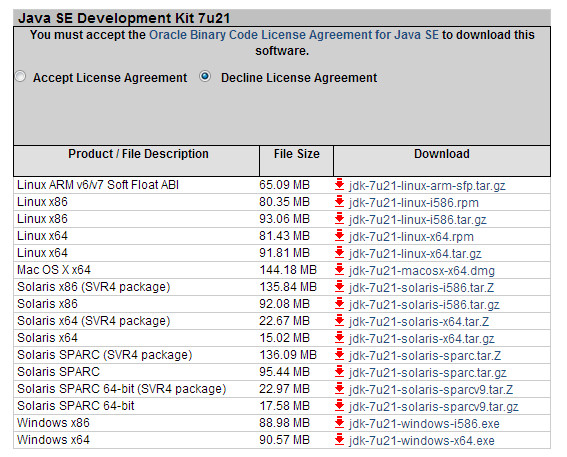Click download icon for jdk-7u21-solaris-sparc.tar.gz
The height and width of the screenshot is (457, 567).
click(339, 371)
